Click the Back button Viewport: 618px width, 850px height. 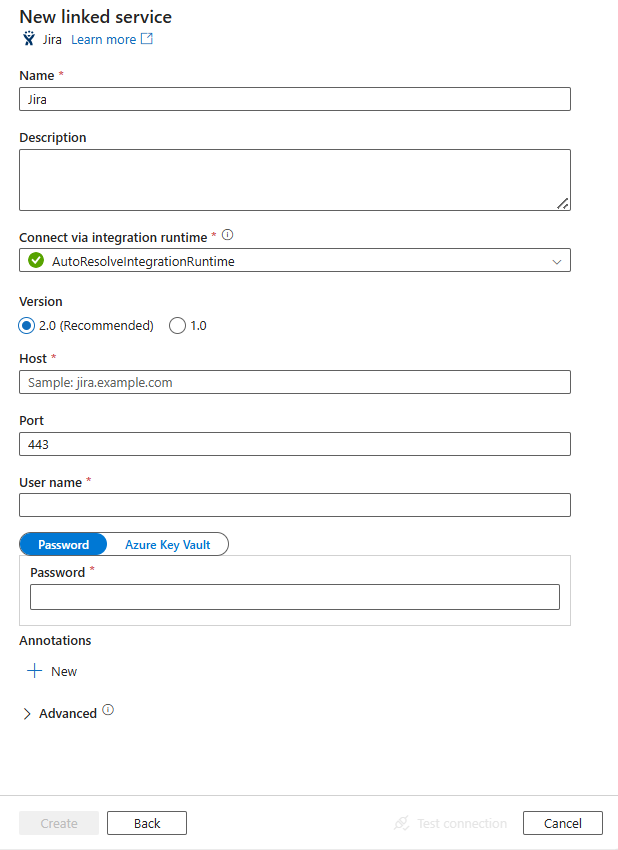tap(146, 823)
